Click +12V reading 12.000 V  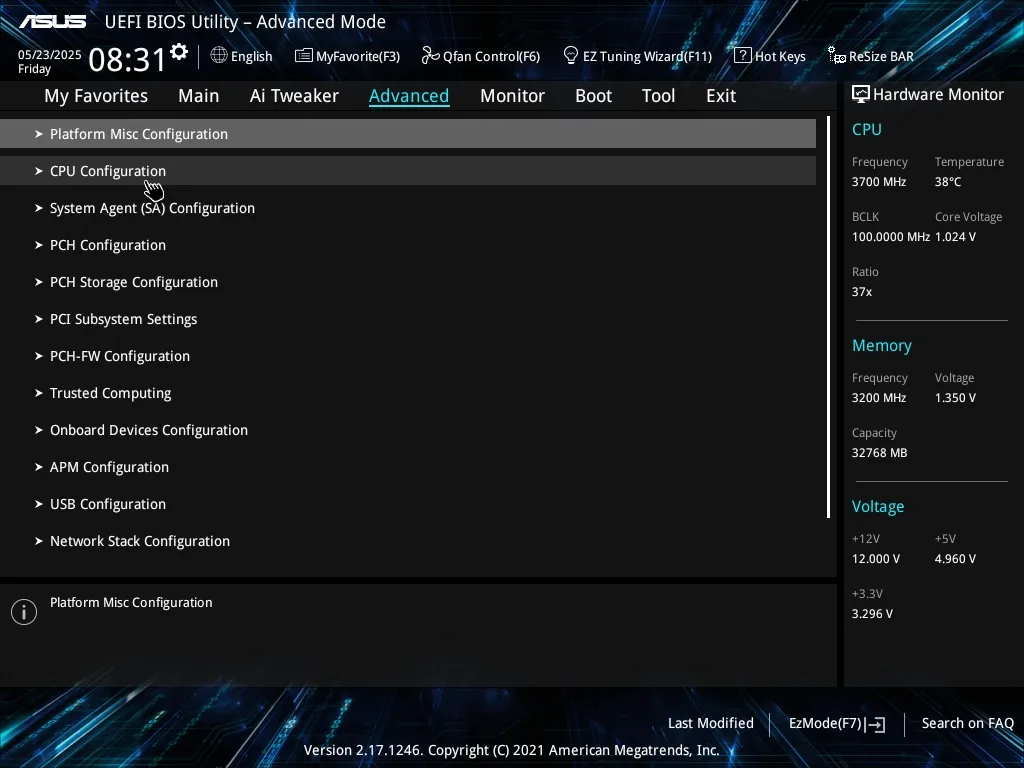coord(876,559)
